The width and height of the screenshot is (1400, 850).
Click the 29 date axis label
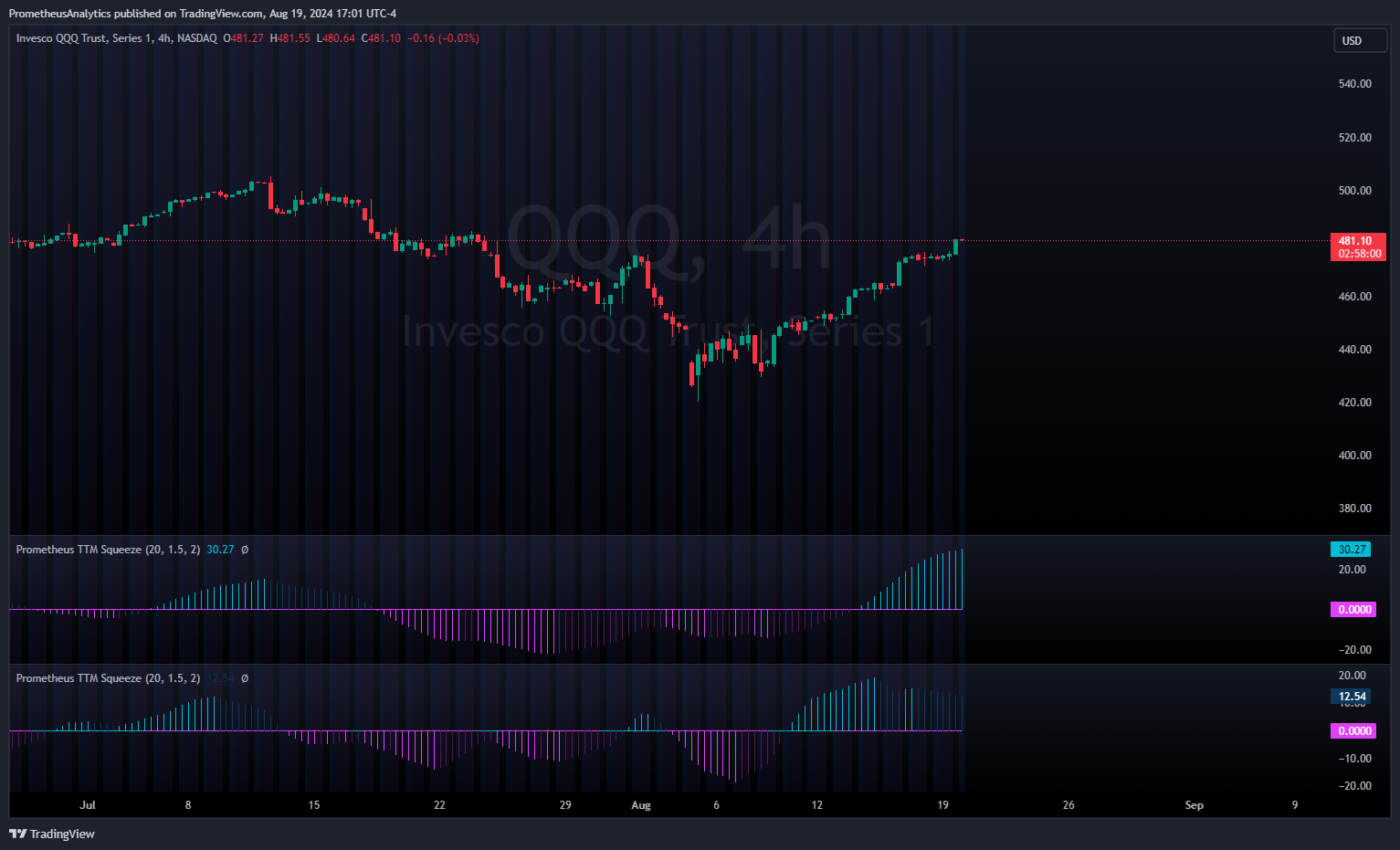(565, 805)
